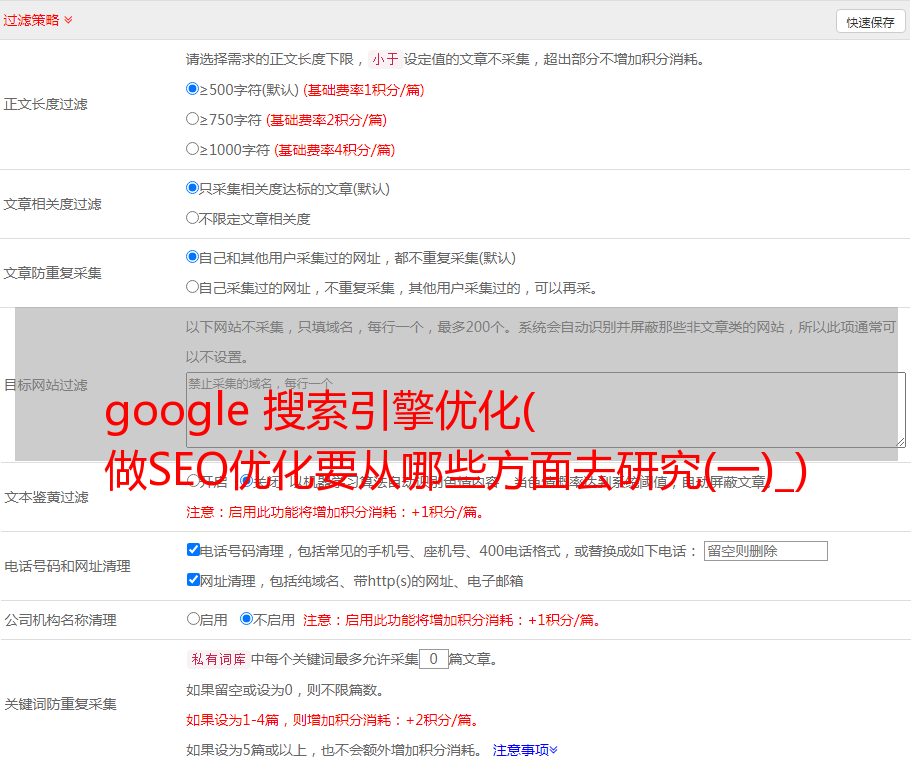
Task: Click the text-filter 注意：启用此功能 red note
Action: (336, 512)
